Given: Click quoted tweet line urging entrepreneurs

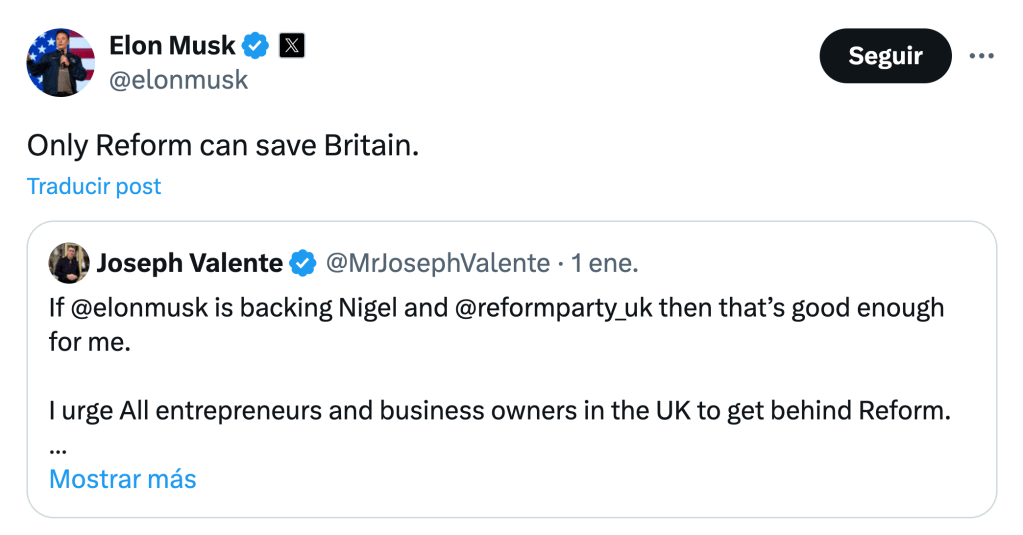Looking at the screenshot, I should coord(498,411).
